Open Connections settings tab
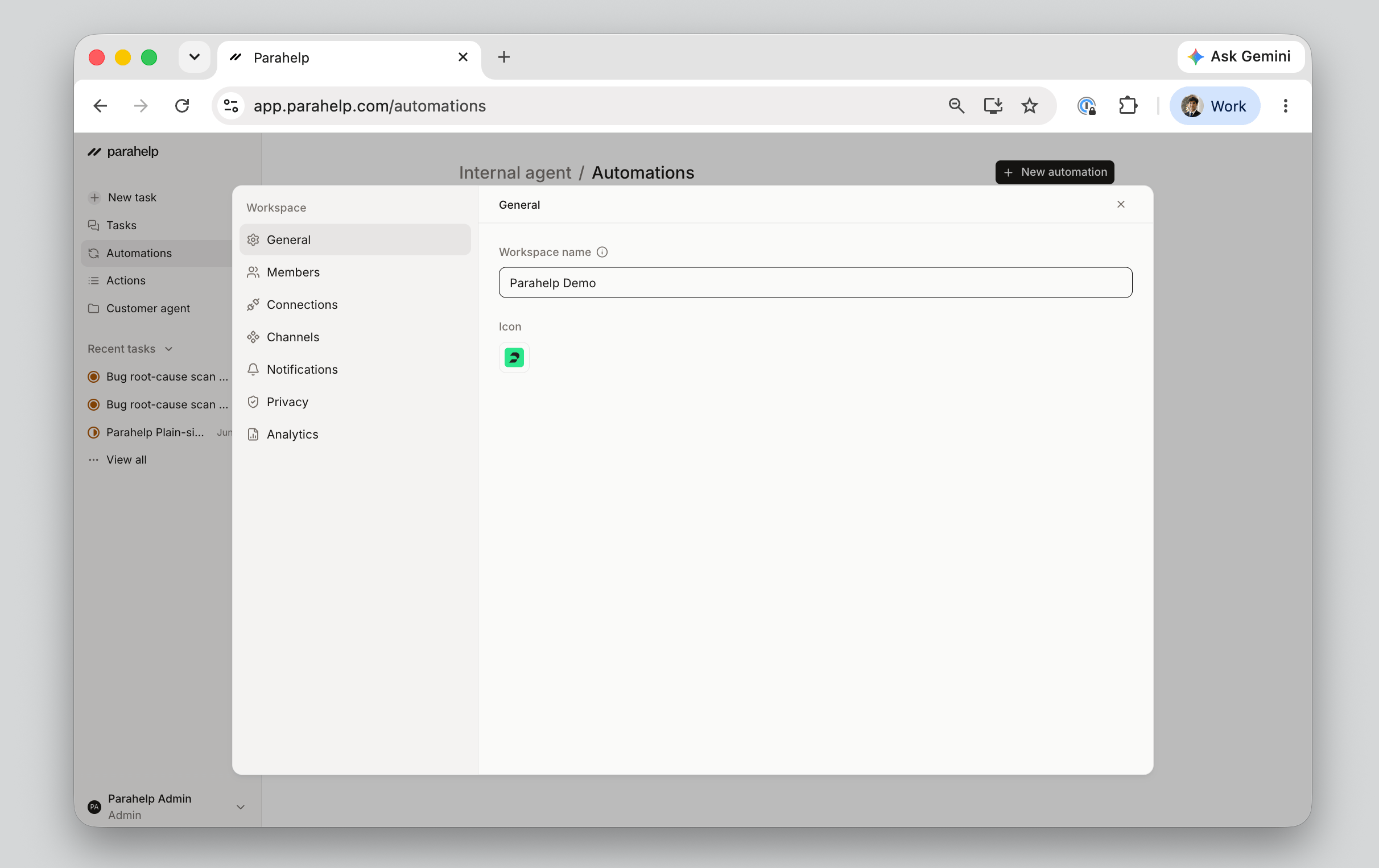This screenshot has width=1379, height=868. point(355,305)
